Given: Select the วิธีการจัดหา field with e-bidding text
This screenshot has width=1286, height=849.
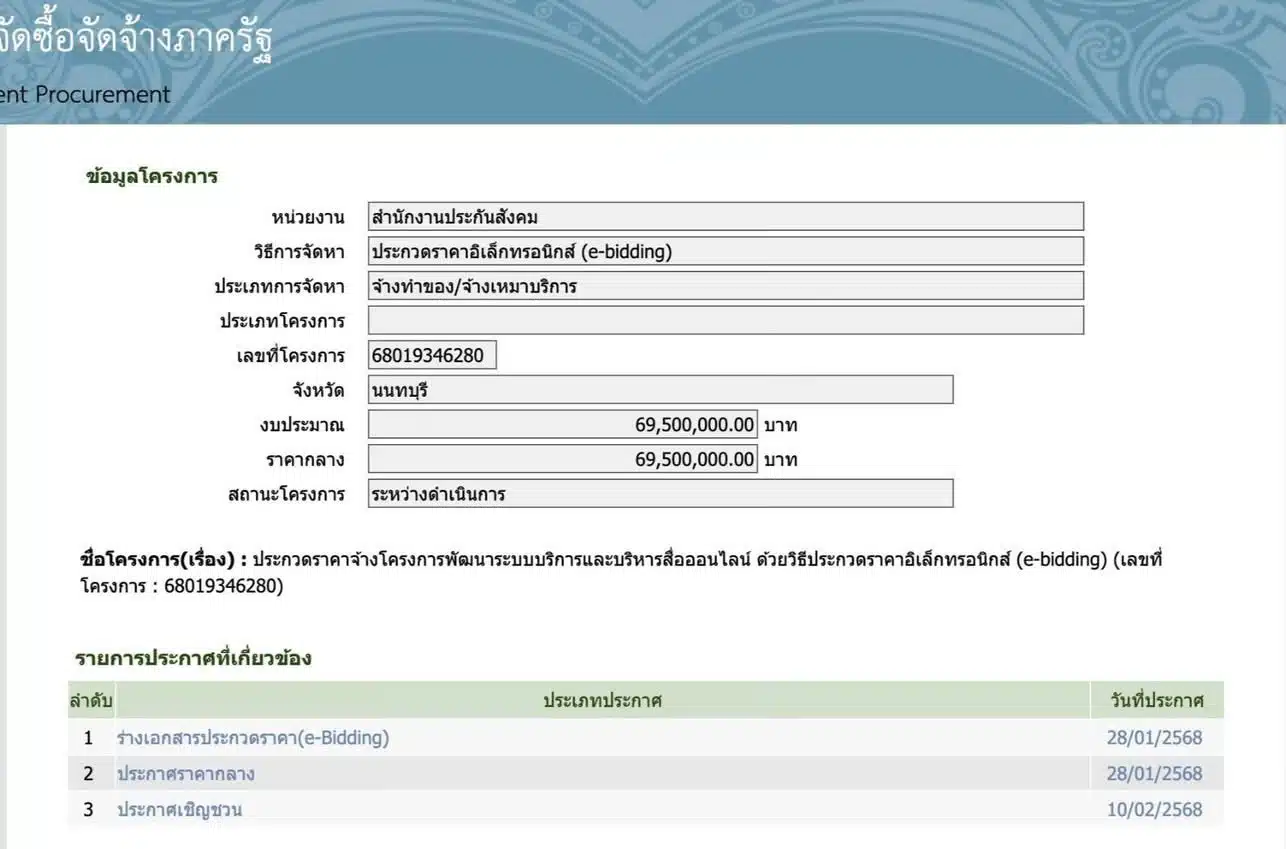Looking at the screenshot, I should [725, 251].
